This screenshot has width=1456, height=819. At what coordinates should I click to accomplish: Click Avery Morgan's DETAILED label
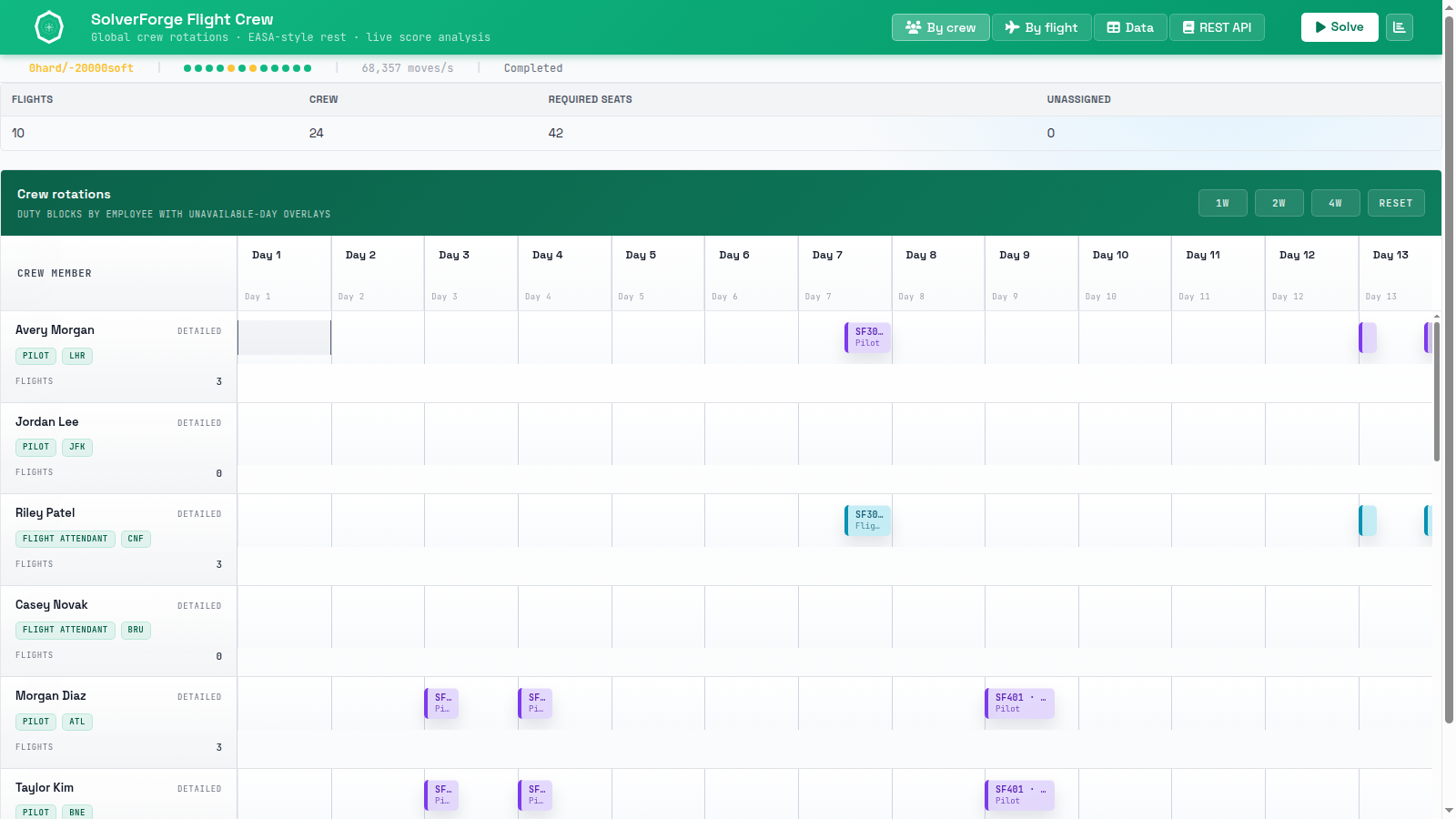(199, 331)
